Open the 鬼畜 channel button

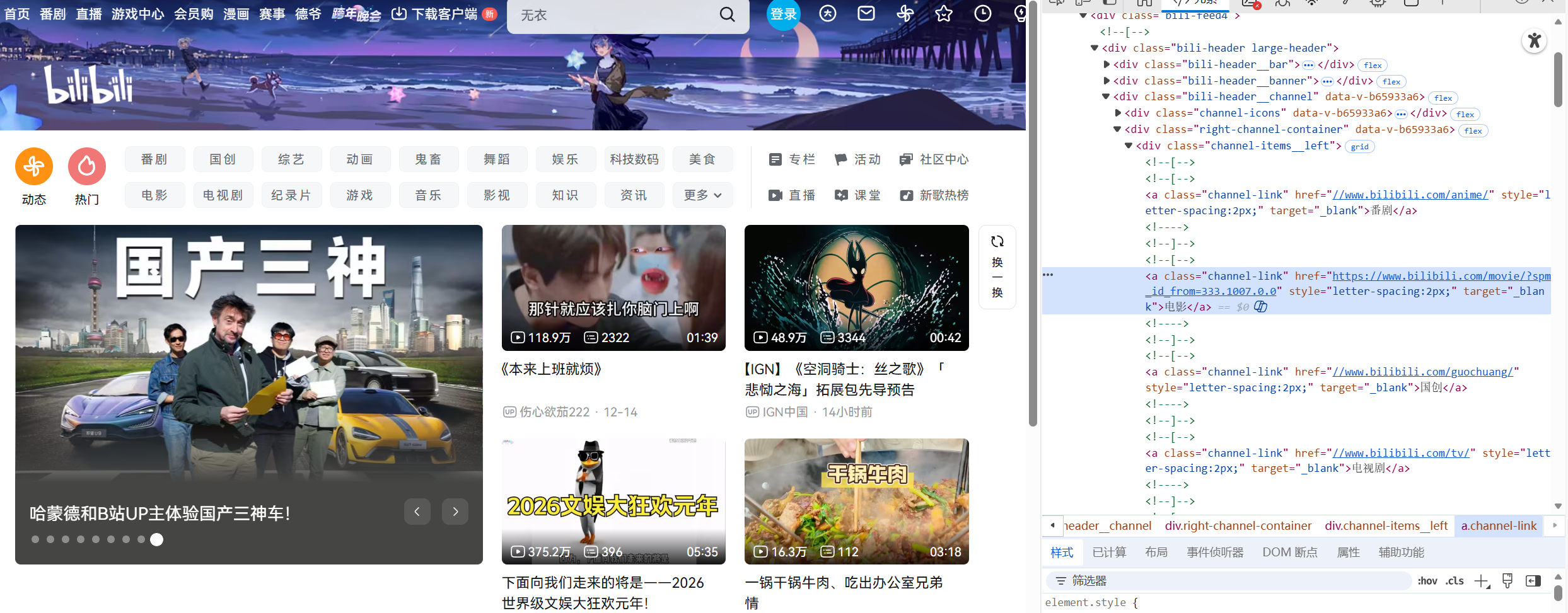pos(428,159)
